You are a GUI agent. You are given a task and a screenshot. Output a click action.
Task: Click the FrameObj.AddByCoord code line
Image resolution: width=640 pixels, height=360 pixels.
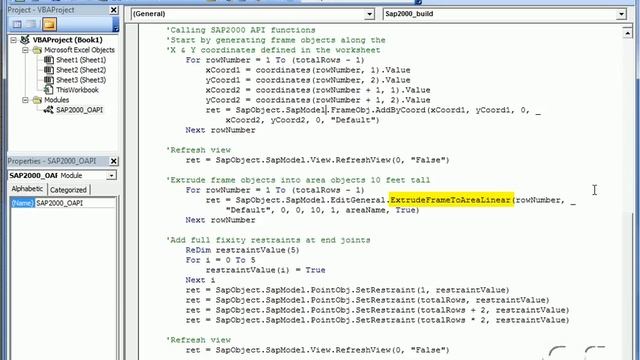(x=373, y=110)
